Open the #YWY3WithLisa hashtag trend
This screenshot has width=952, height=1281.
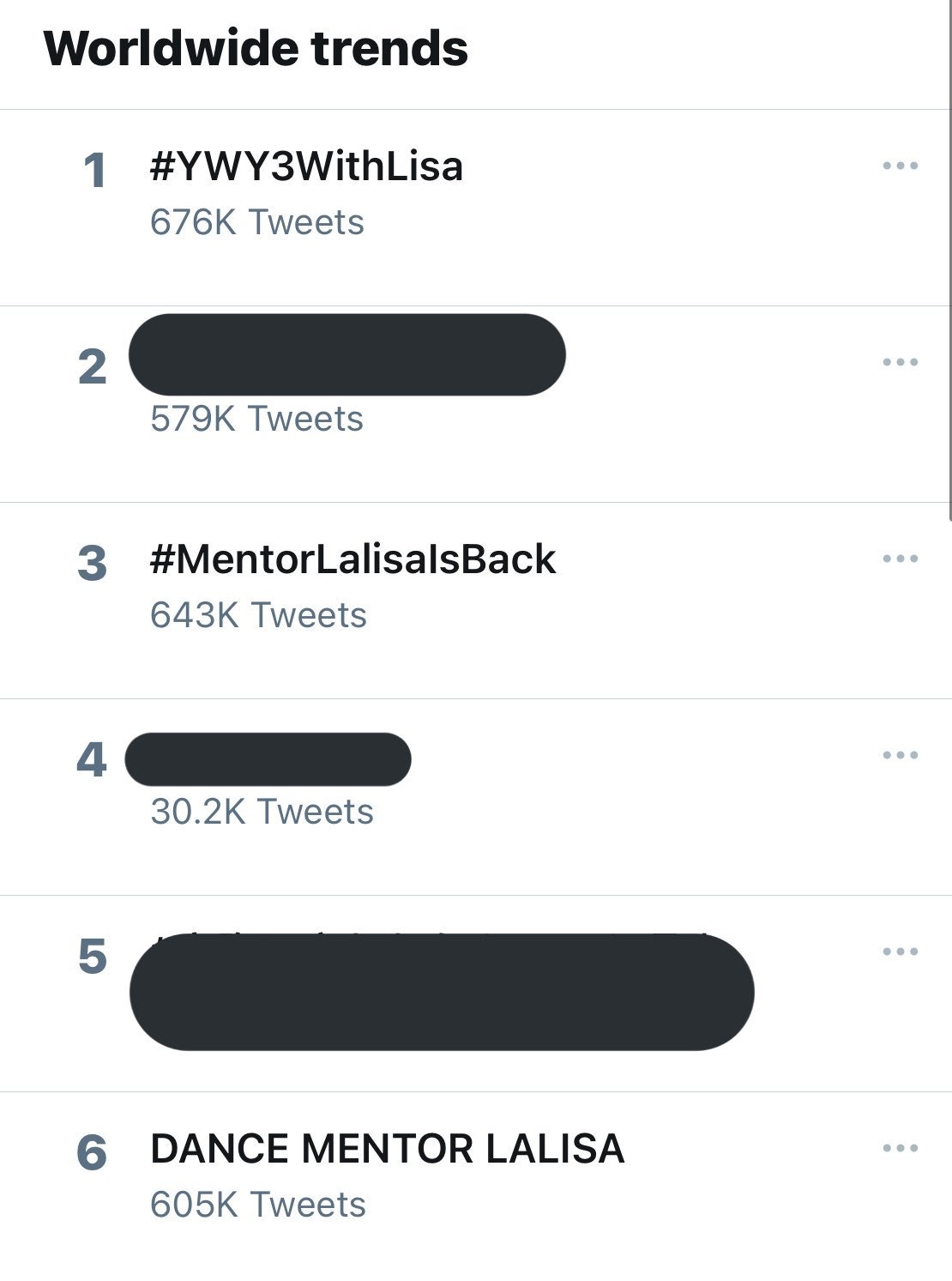(x=306, y=166)
